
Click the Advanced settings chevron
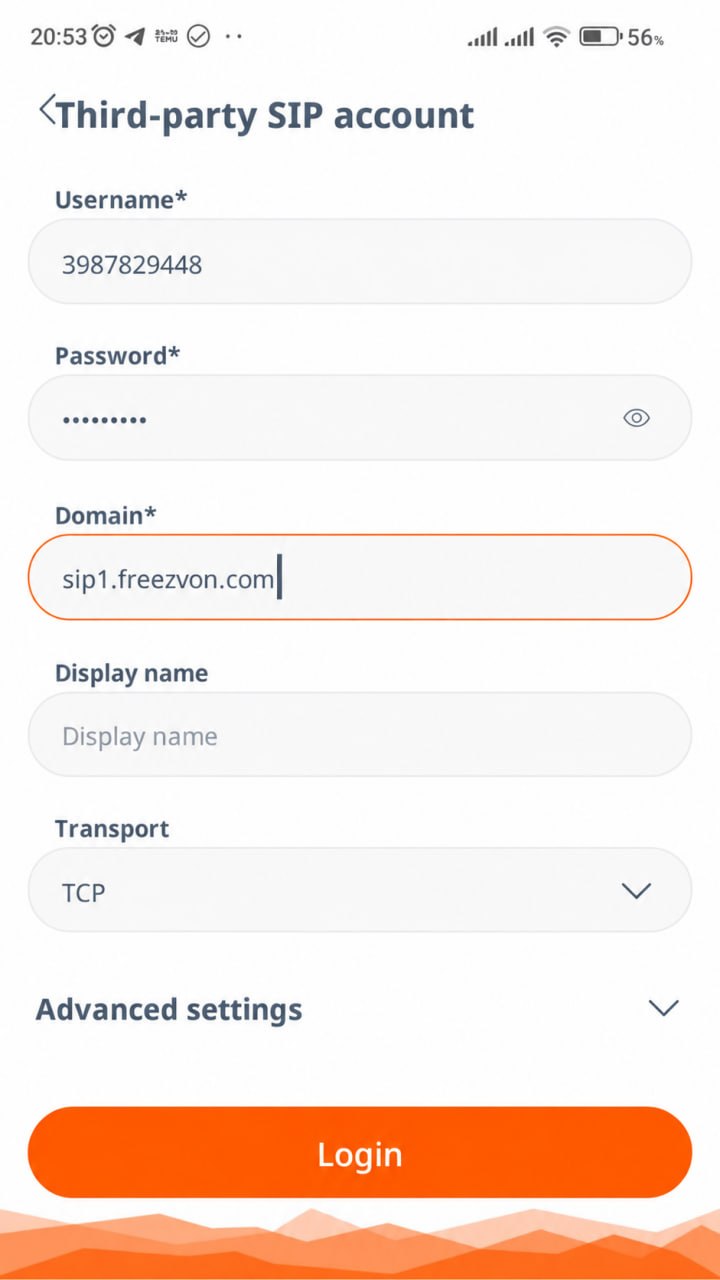tap(664, 1008)
